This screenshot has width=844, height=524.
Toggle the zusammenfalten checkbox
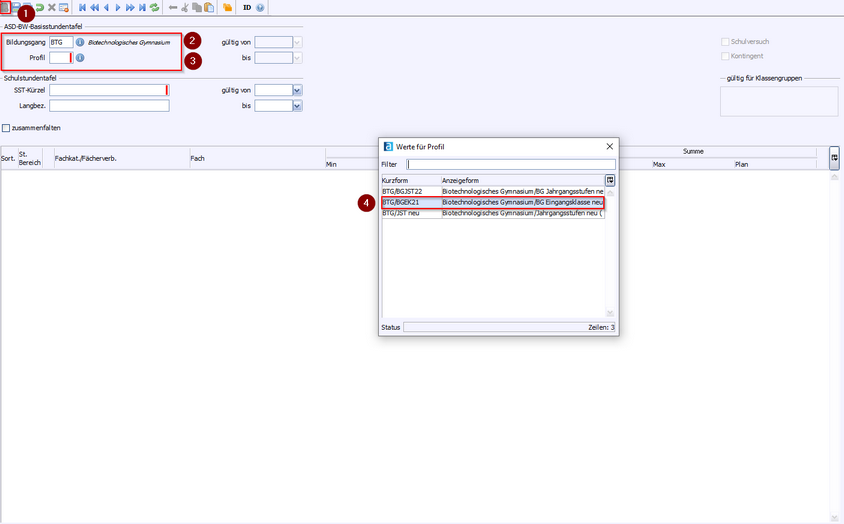point(6,128)
